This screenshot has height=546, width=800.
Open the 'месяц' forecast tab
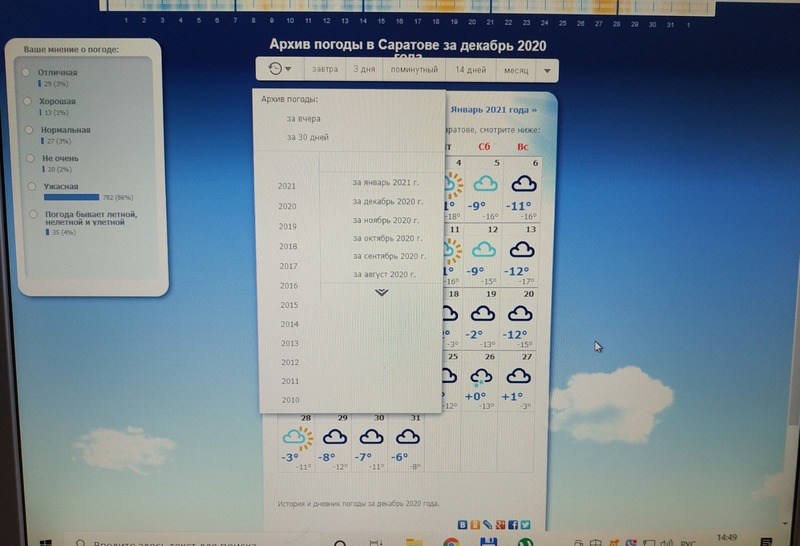point(516,70)
